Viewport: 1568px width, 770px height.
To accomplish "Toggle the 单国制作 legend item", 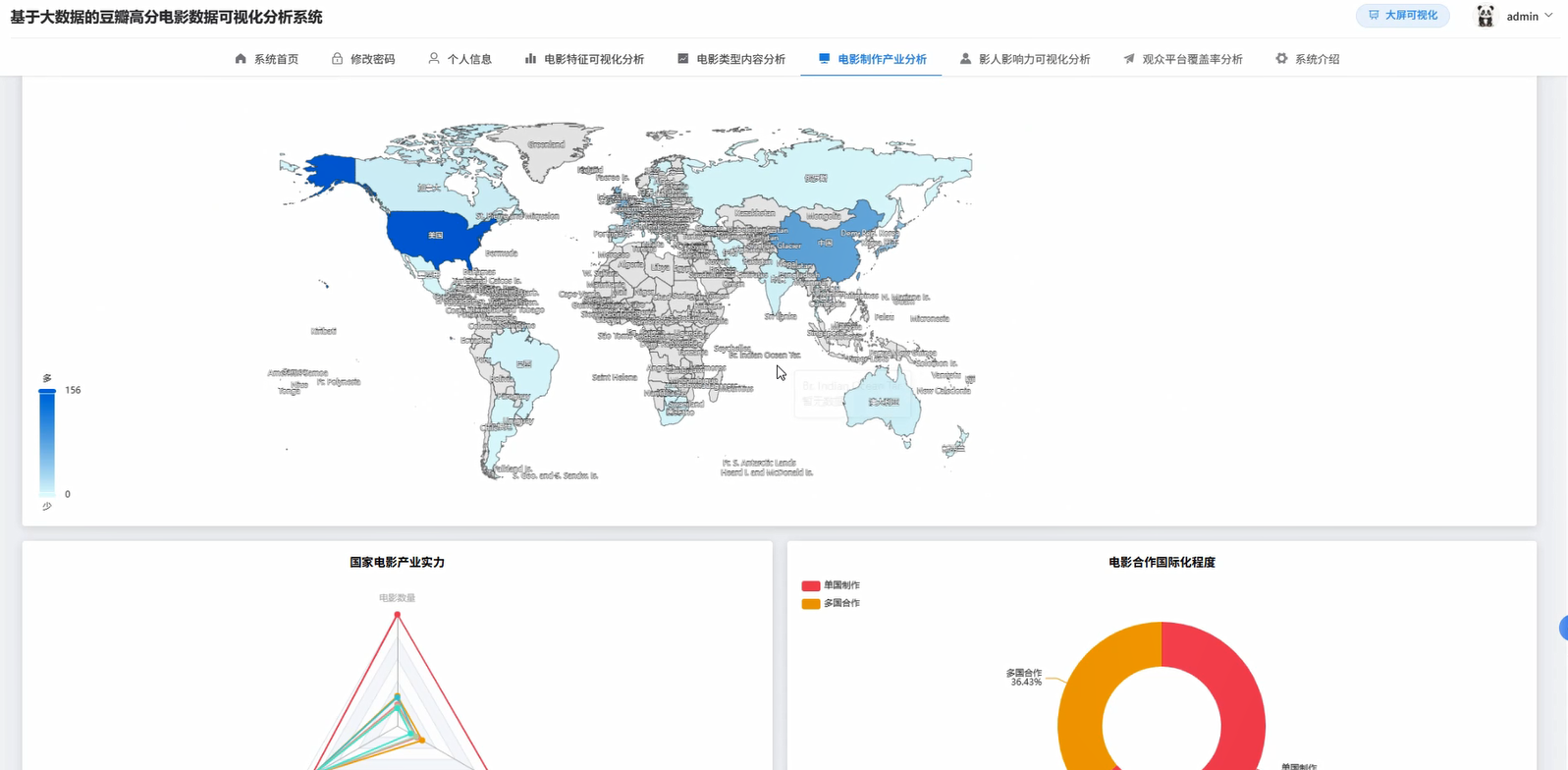I will [831, 585].
